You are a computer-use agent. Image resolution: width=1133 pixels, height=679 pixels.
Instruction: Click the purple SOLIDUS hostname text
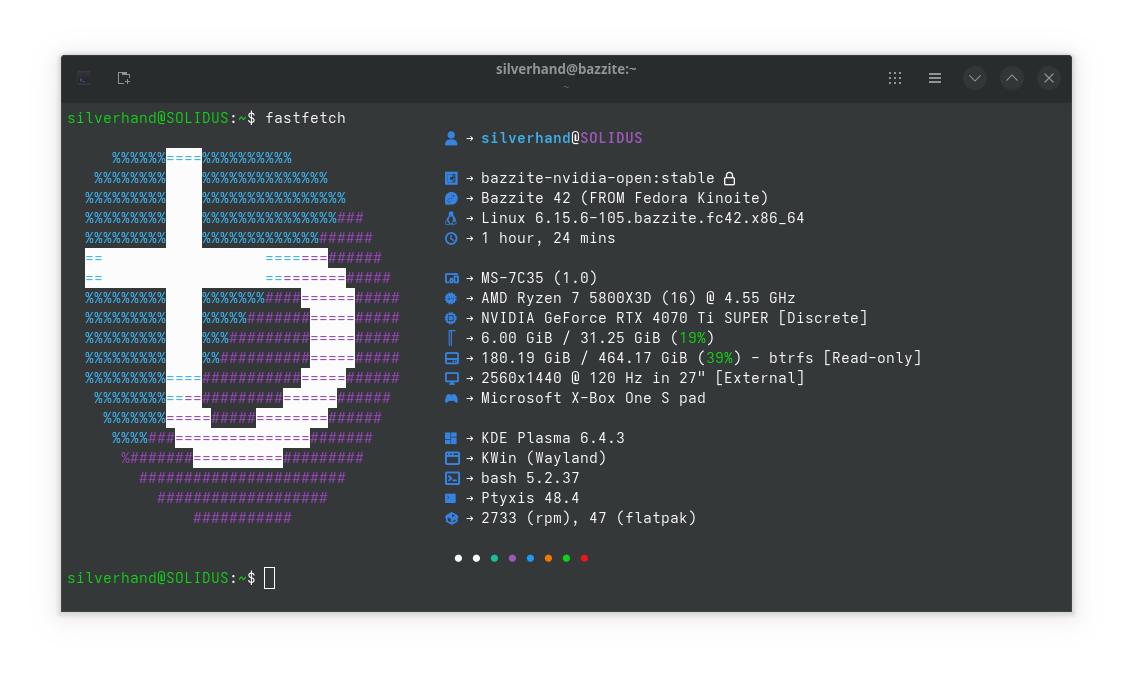click(611, 138)
